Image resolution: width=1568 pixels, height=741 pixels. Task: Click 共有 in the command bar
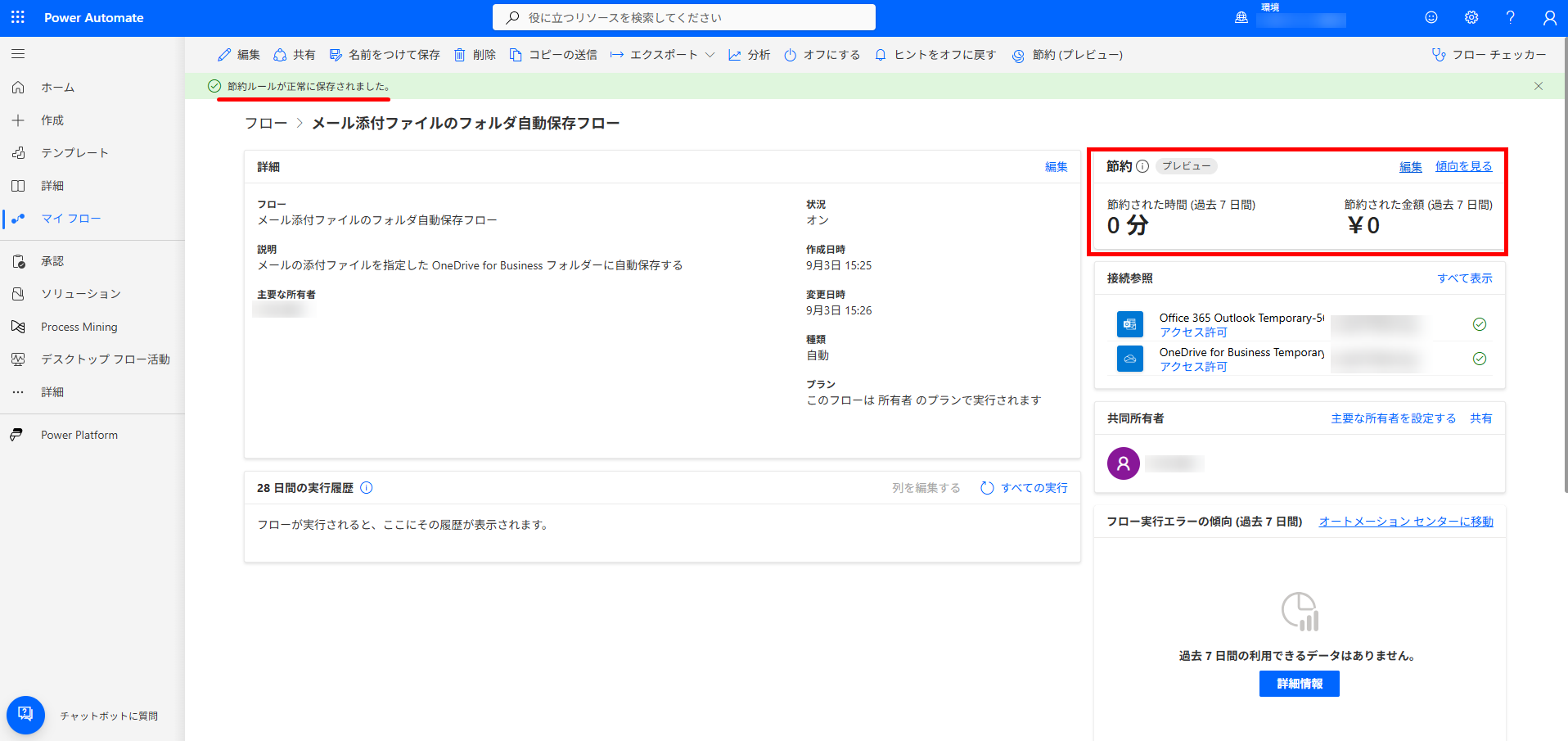click(x=294, y=55)
